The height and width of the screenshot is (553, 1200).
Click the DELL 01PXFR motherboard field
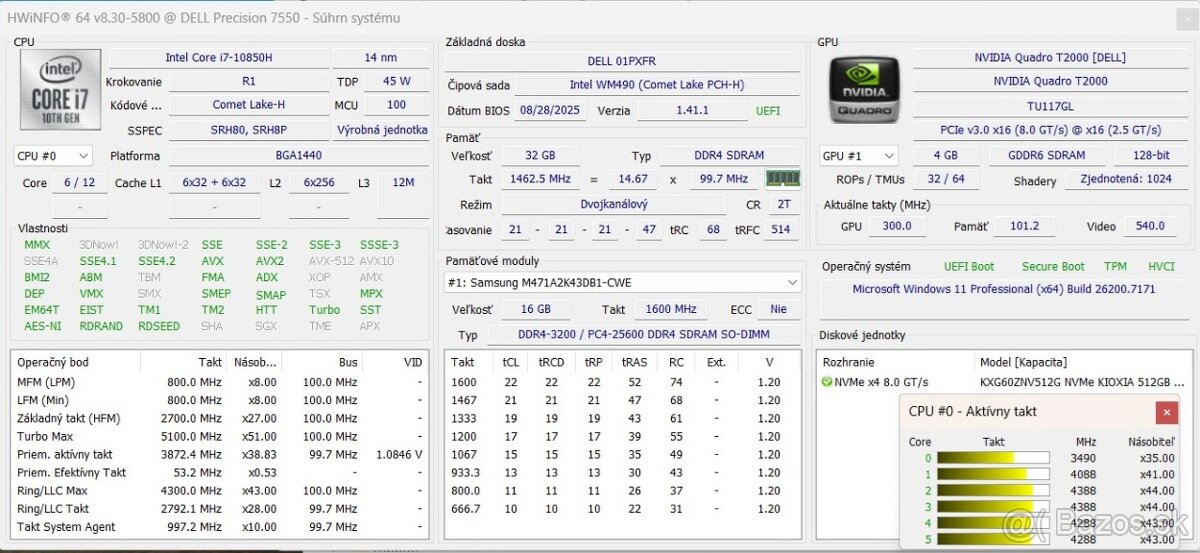[x=622, y=62]
